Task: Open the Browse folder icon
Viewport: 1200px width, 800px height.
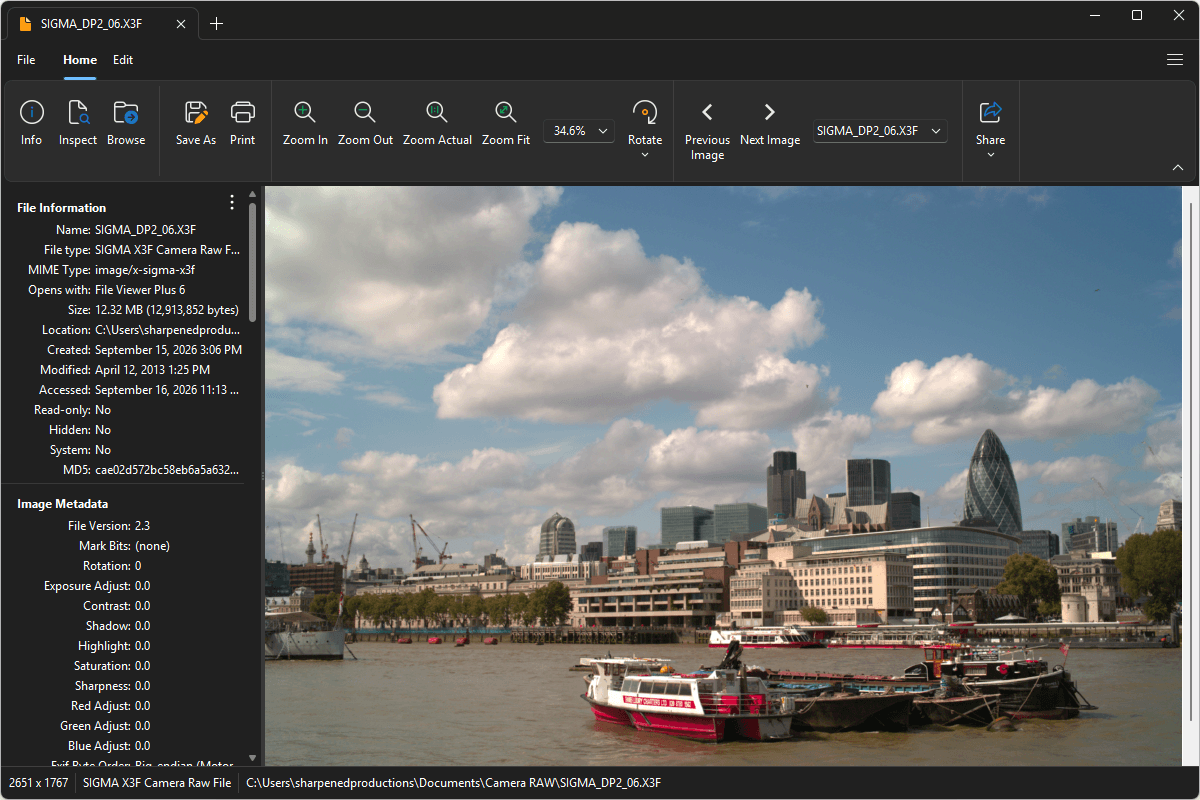Action: [x=126, y=112]
